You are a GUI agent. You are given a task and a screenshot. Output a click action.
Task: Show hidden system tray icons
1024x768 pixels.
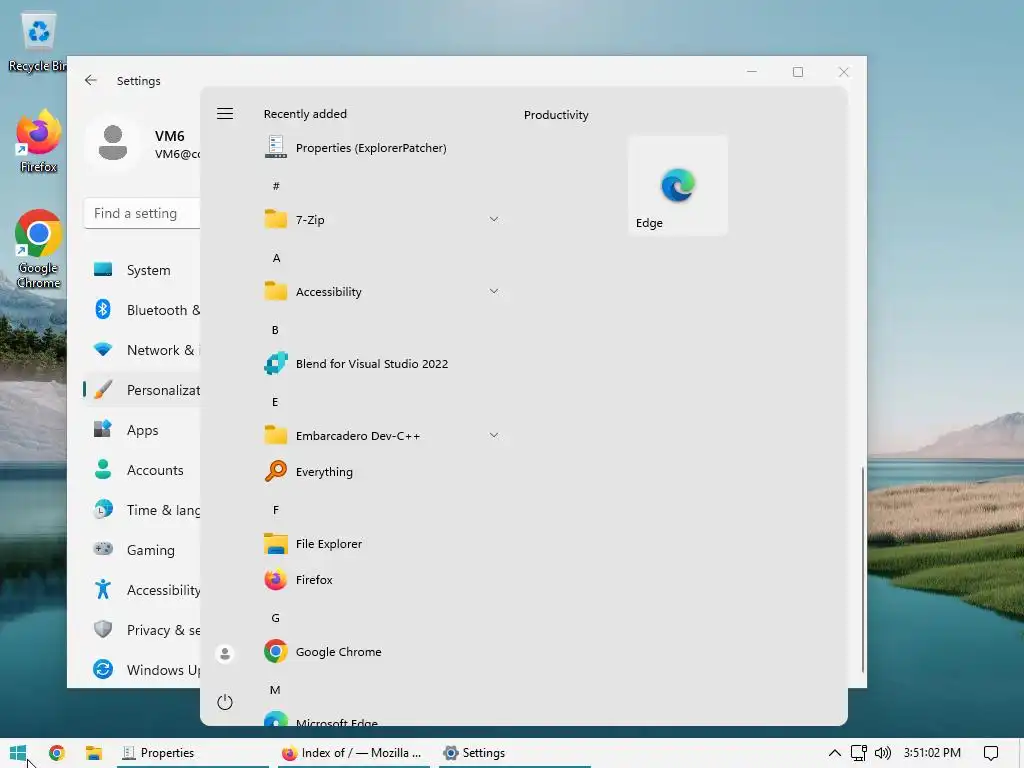click(x=835, y=753)
